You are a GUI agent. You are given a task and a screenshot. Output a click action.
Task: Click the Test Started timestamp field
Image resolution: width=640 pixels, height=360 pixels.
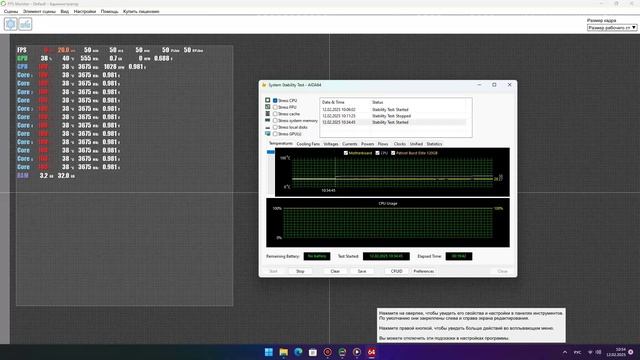[x=386, y=256]
